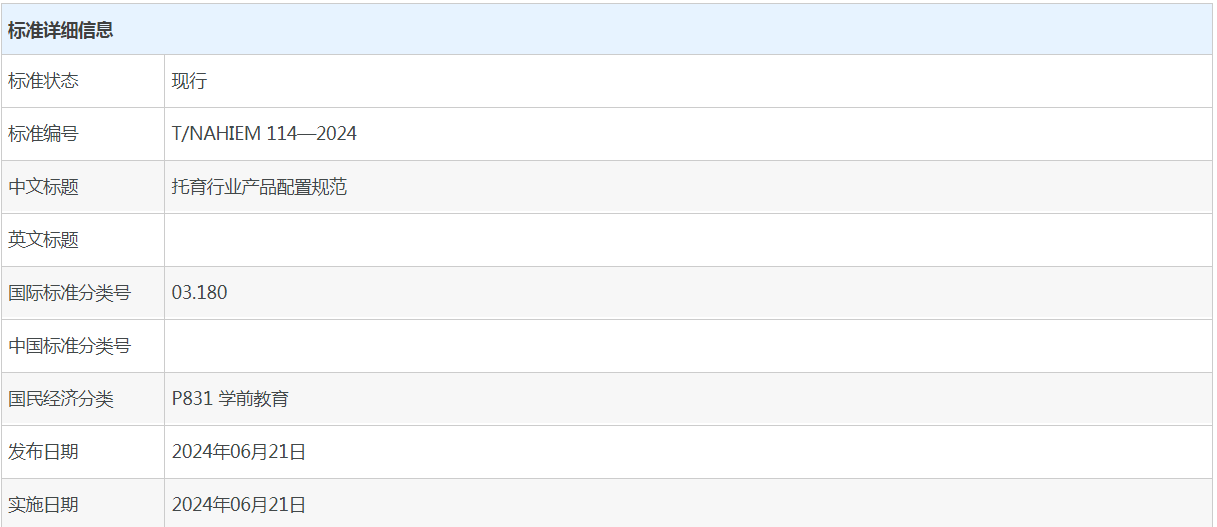
Task: Select the 标准状态 label cell
Action: click(83, 81)
